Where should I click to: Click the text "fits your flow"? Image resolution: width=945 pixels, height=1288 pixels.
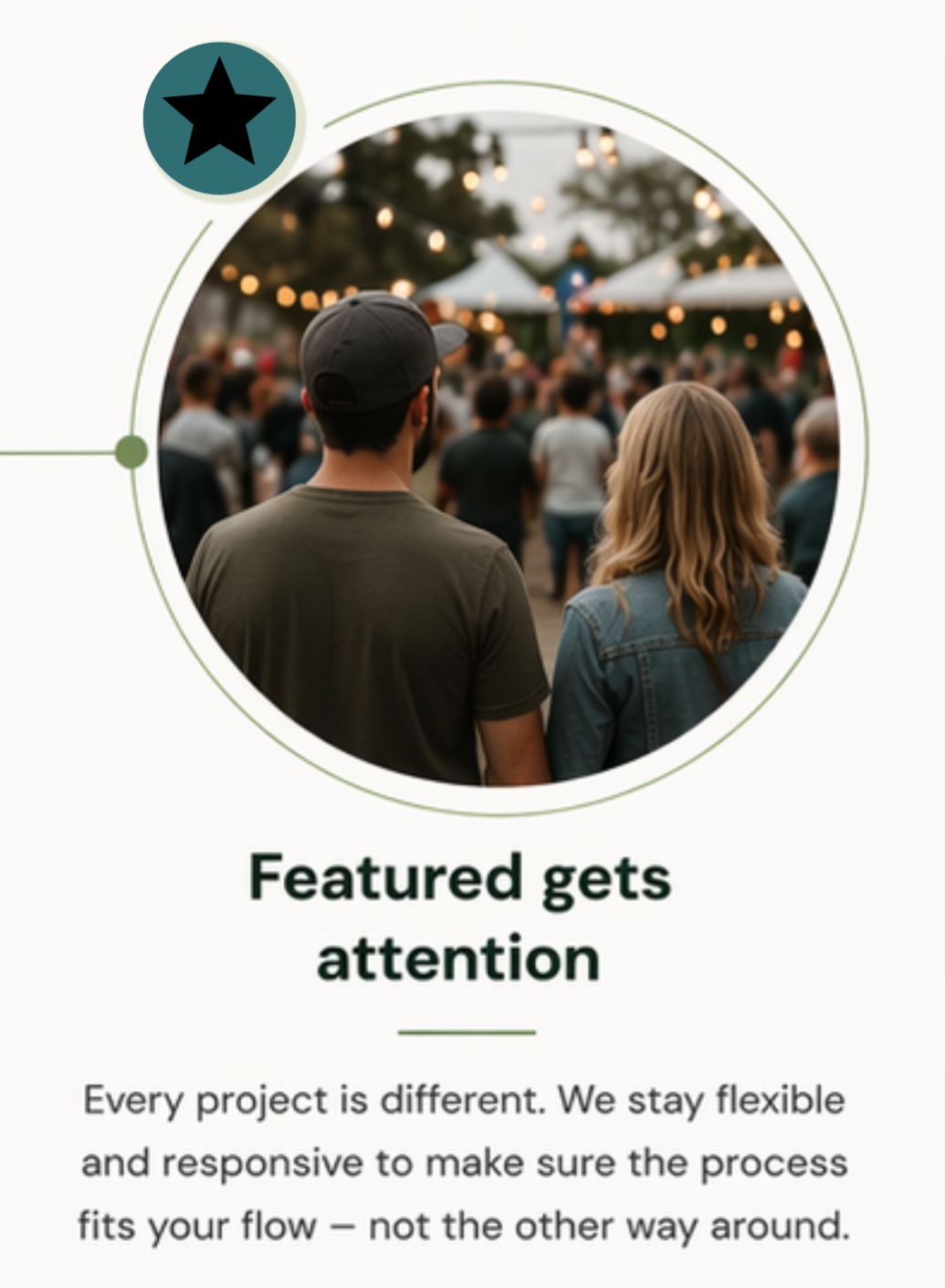[196, 1226]
